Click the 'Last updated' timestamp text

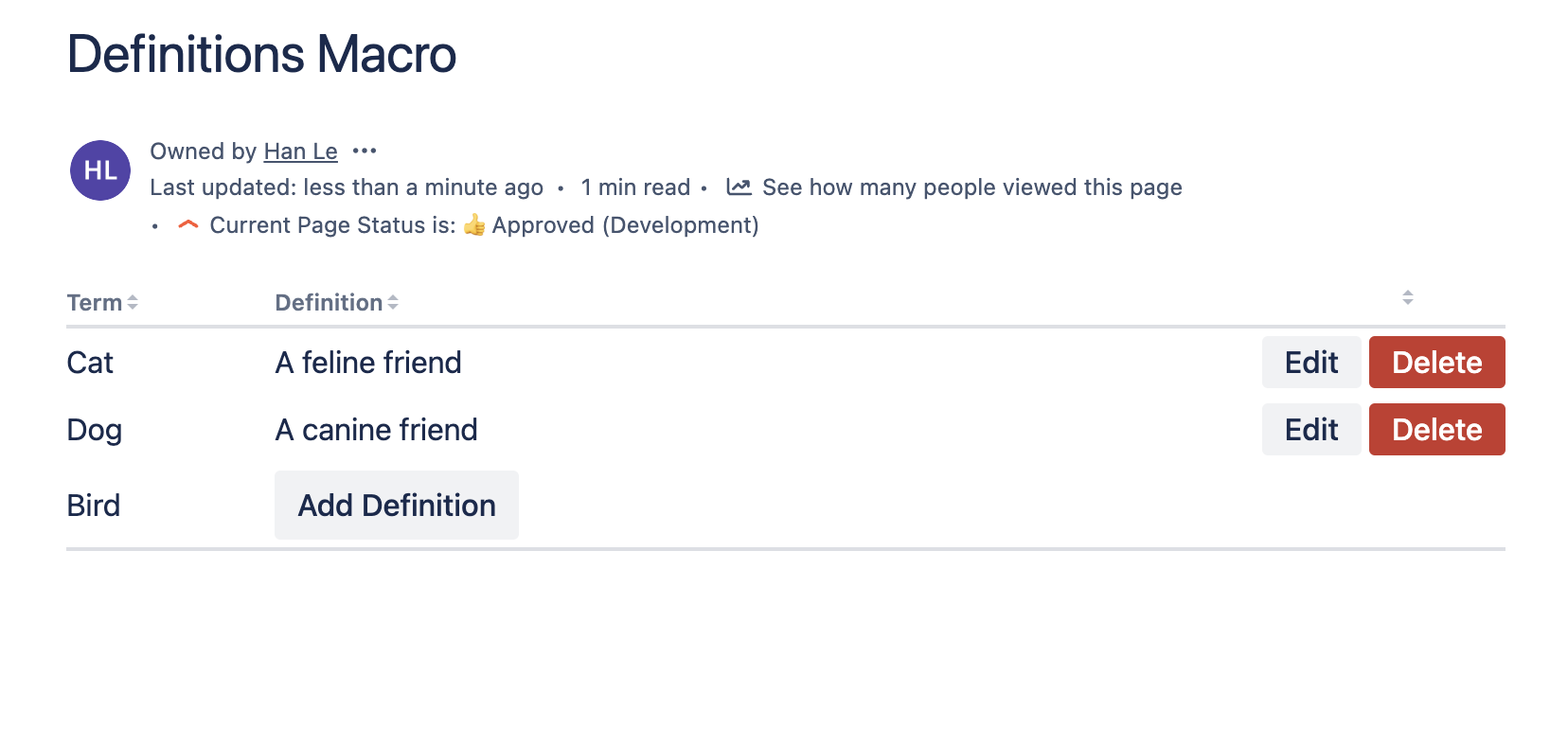(x=347, y=187)
